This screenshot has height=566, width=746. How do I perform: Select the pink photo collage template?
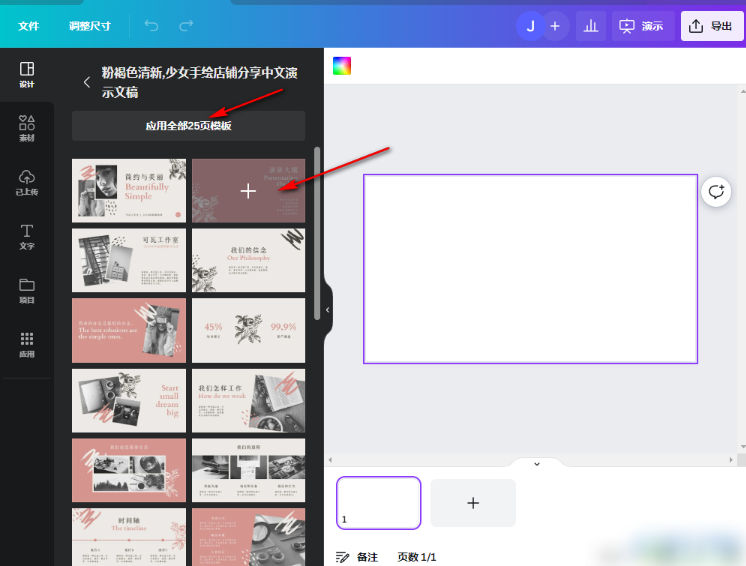[129, 470]
